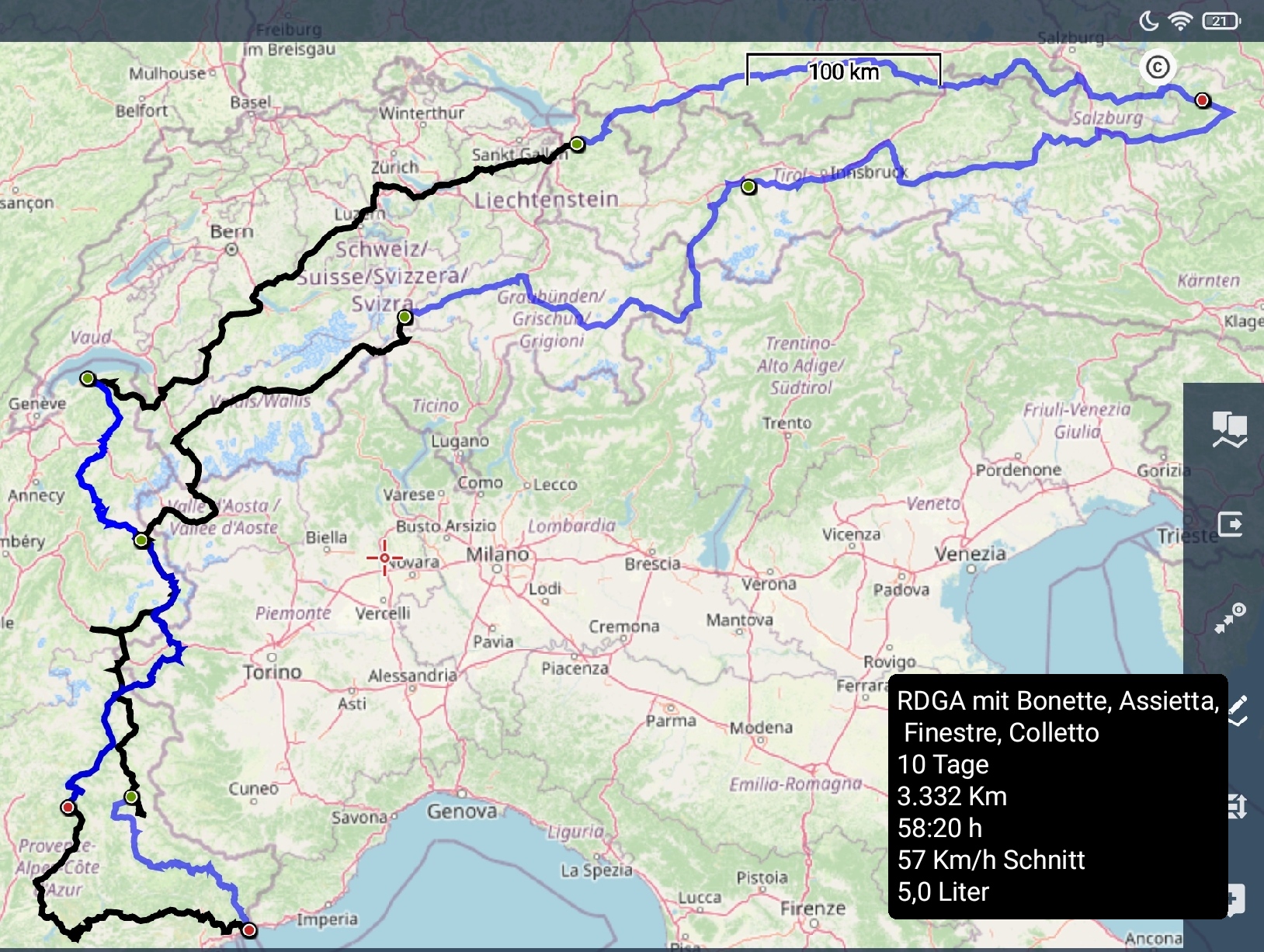Open the map copyright info button
The image size is (1264, 952).
[x=1157, y=68]
